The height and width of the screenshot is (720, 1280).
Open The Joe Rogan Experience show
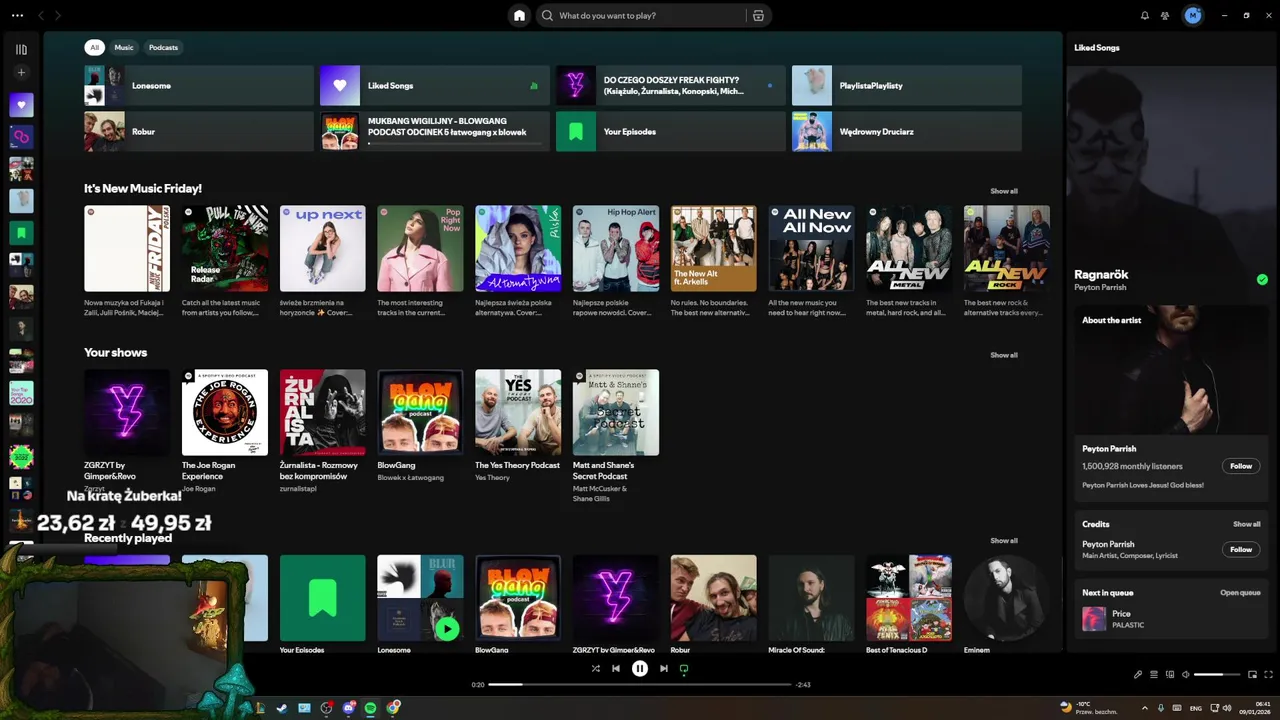click(x=225, y=431)
